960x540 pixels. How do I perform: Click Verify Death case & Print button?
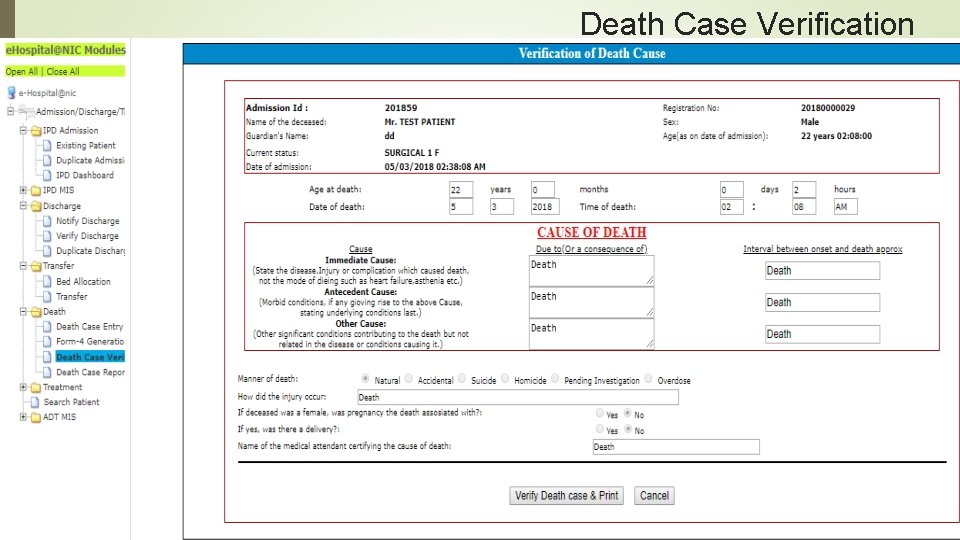[x=566, y=495]
